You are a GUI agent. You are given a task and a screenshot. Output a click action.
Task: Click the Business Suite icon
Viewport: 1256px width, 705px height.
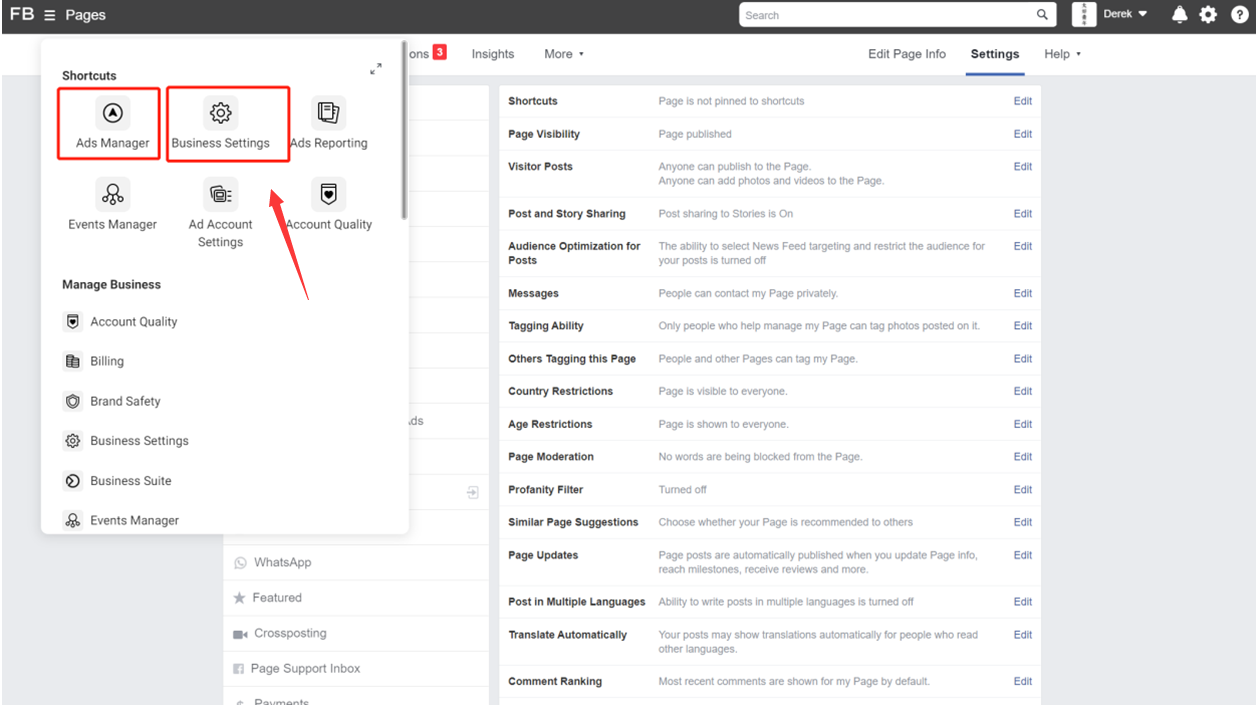(x=72, y=481)
